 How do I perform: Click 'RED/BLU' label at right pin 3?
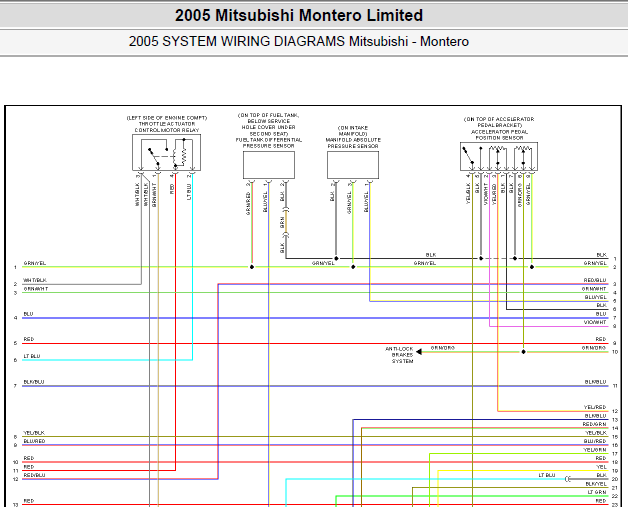click(x=595, y=280)
